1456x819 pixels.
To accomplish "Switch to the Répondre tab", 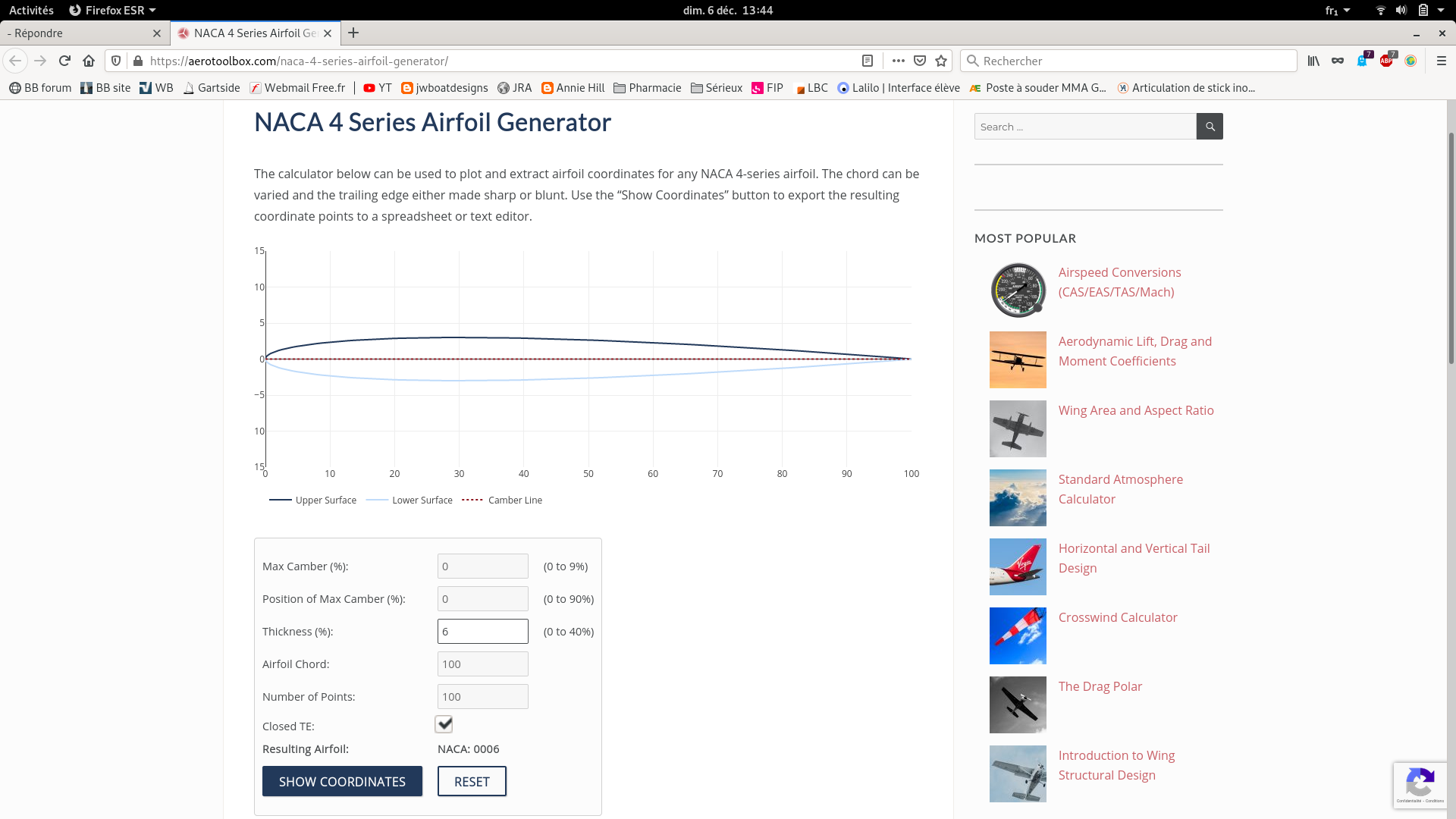I will (x=84, y=33).
